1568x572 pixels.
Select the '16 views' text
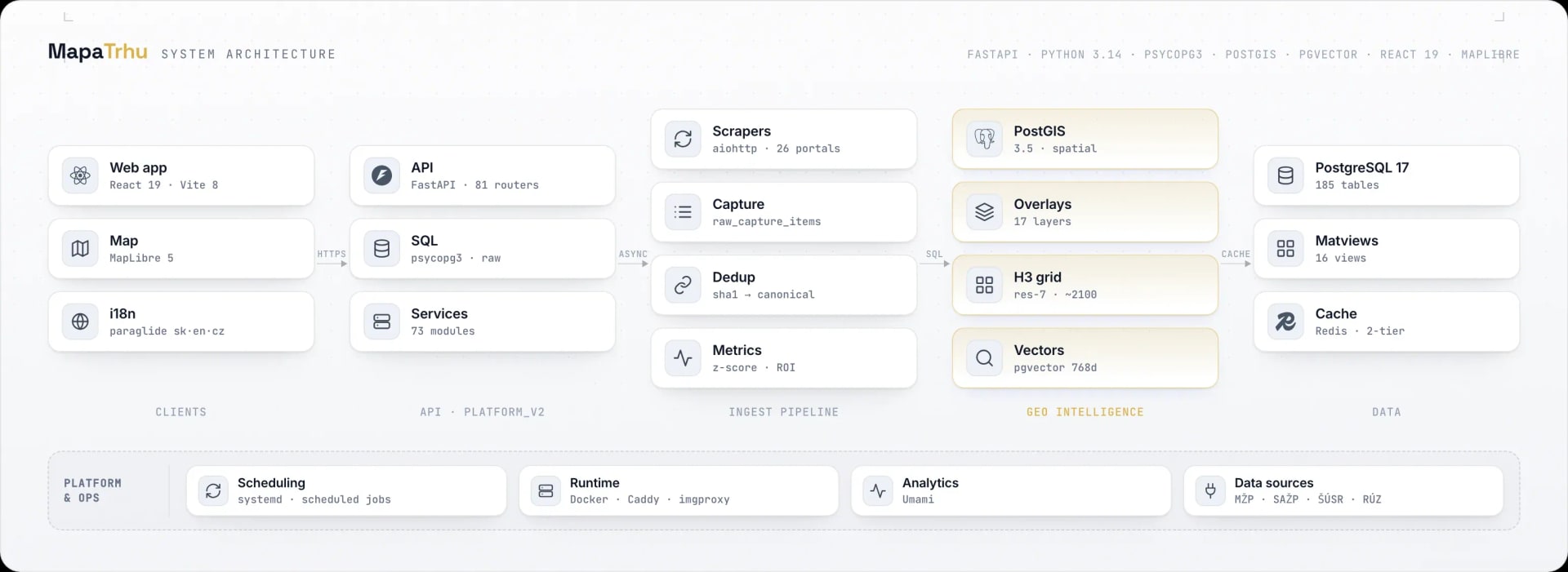tap(1340, 258)
